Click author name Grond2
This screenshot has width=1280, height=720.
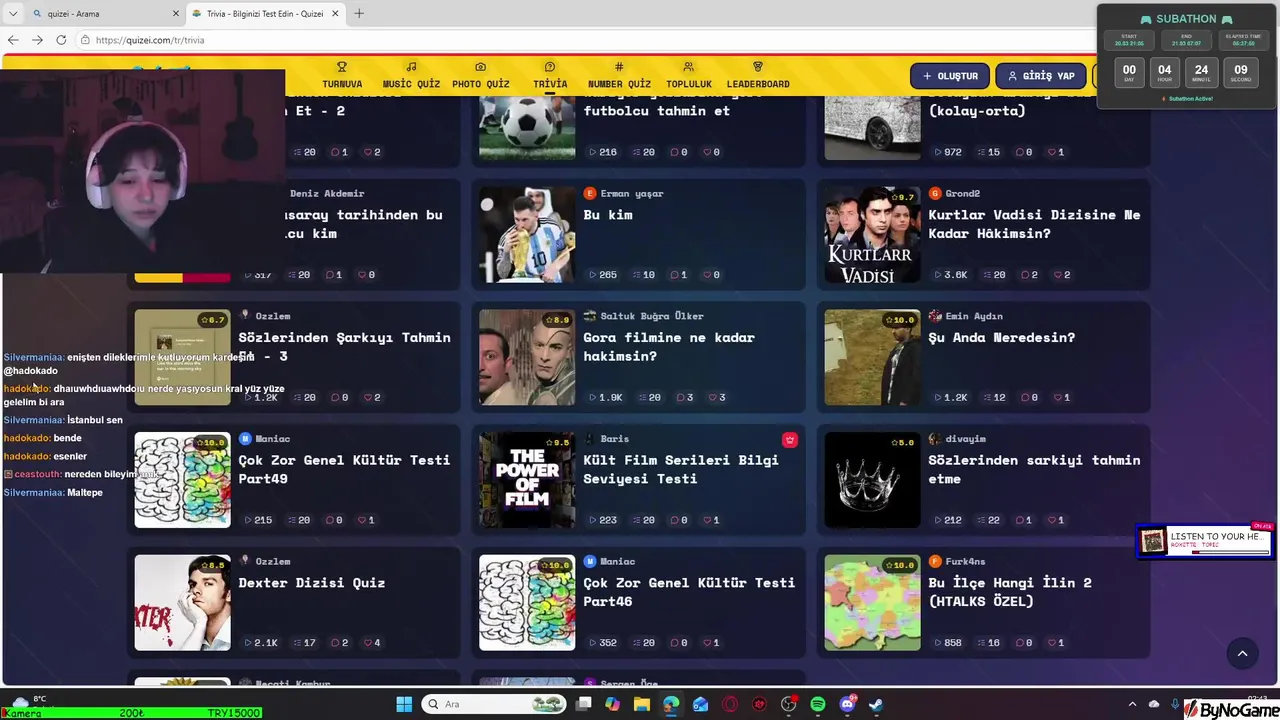963,193
